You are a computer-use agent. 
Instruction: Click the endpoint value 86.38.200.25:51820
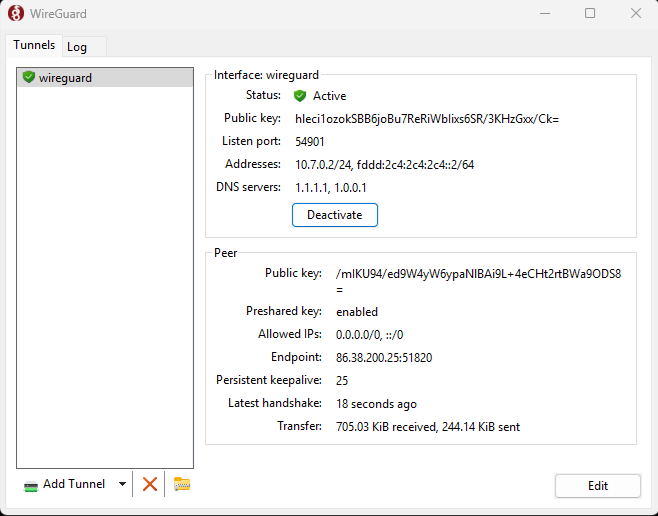click(384, 358)
